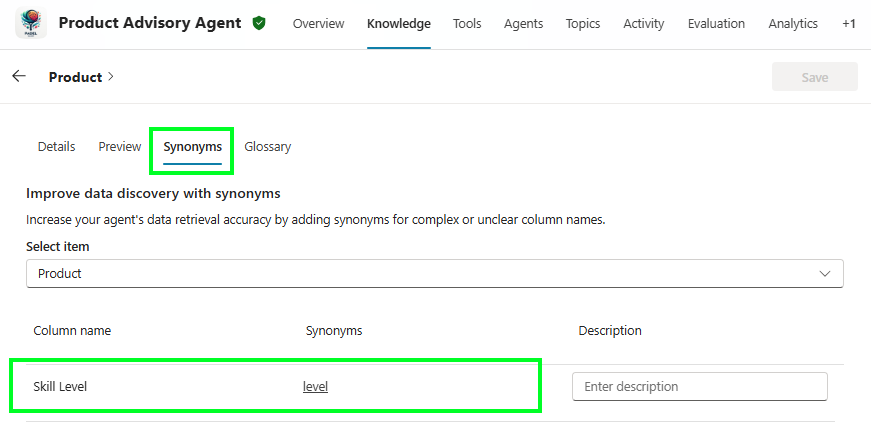Select the Details sub-tab
The image size is (871, 425).
[x=56, y=147]
